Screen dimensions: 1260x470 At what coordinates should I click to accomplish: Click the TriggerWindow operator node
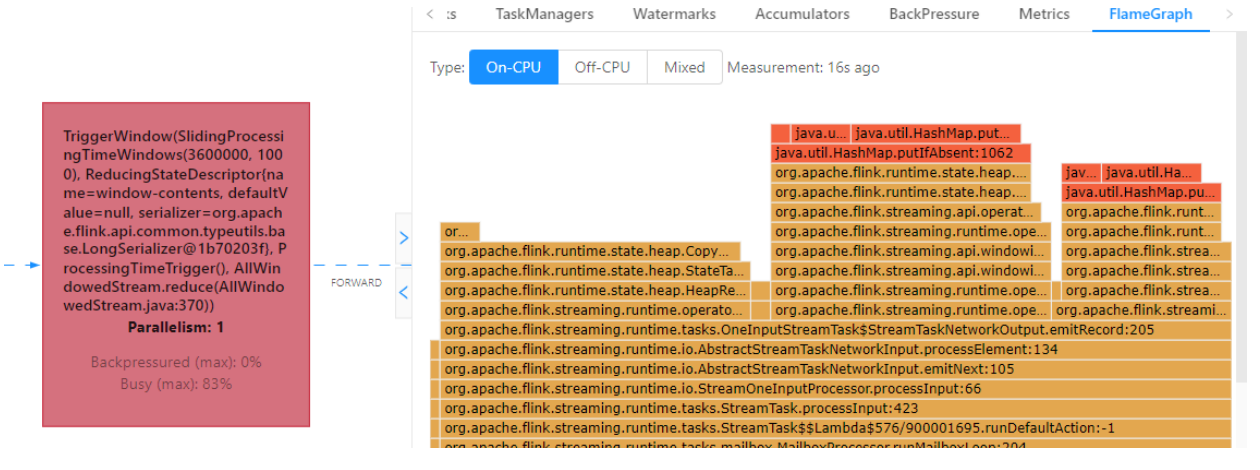pos(175,264)
